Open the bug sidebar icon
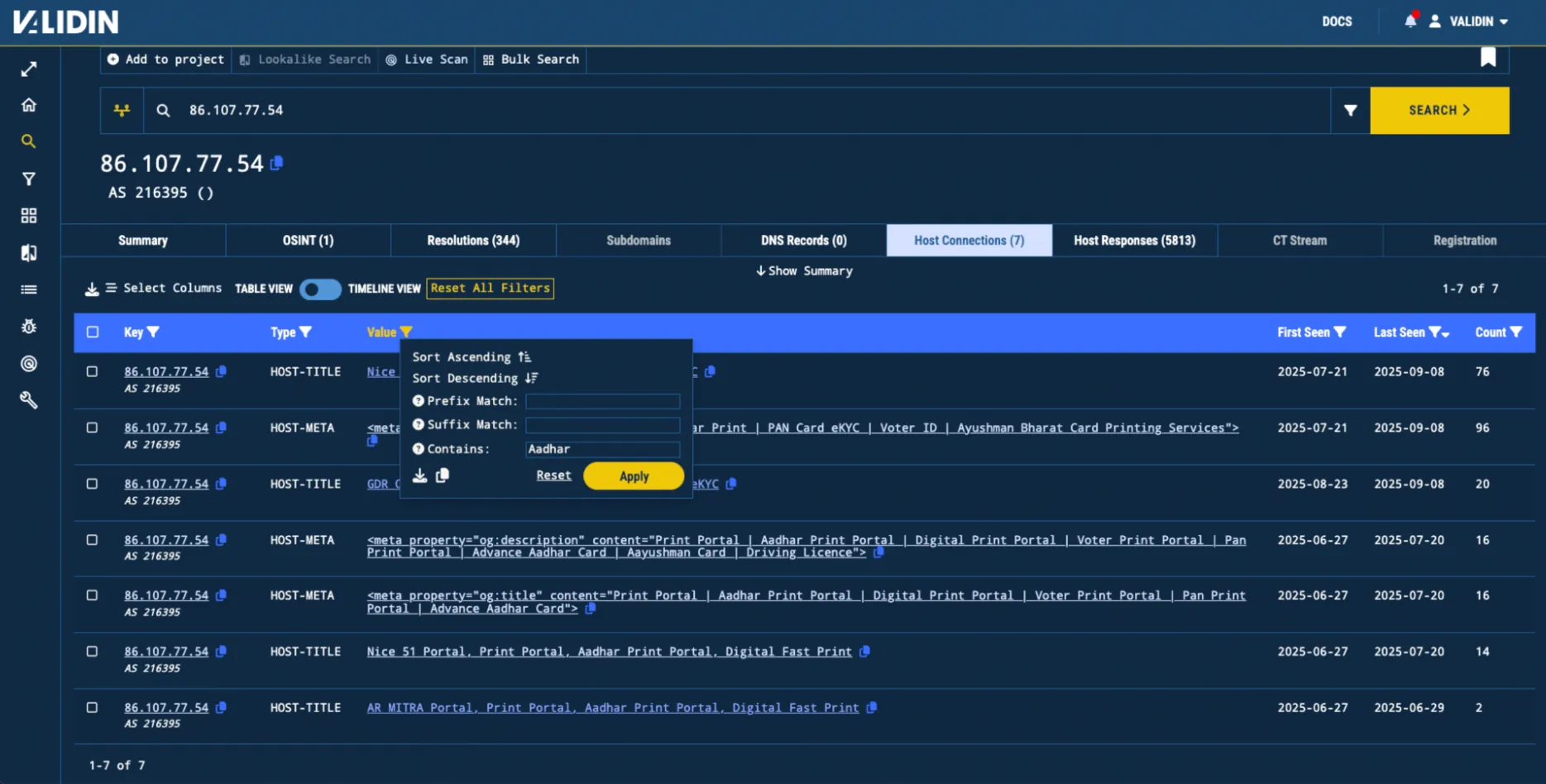 click(x=29, y=327)
